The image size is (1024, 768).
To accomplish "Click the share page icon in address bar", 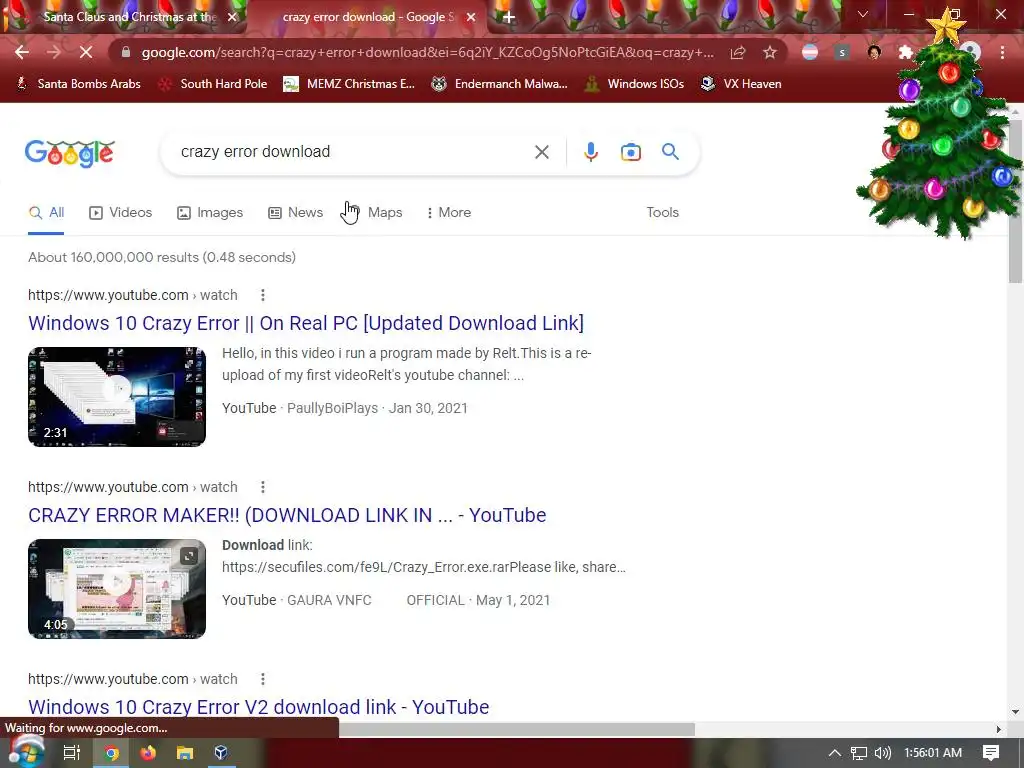I will pos(738,52).
